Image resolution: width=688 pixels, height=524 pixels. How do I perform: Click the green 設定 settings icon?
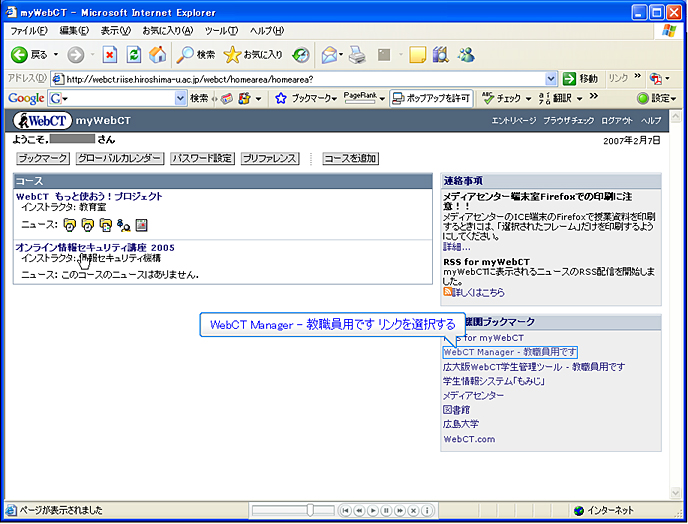point(642,98)
